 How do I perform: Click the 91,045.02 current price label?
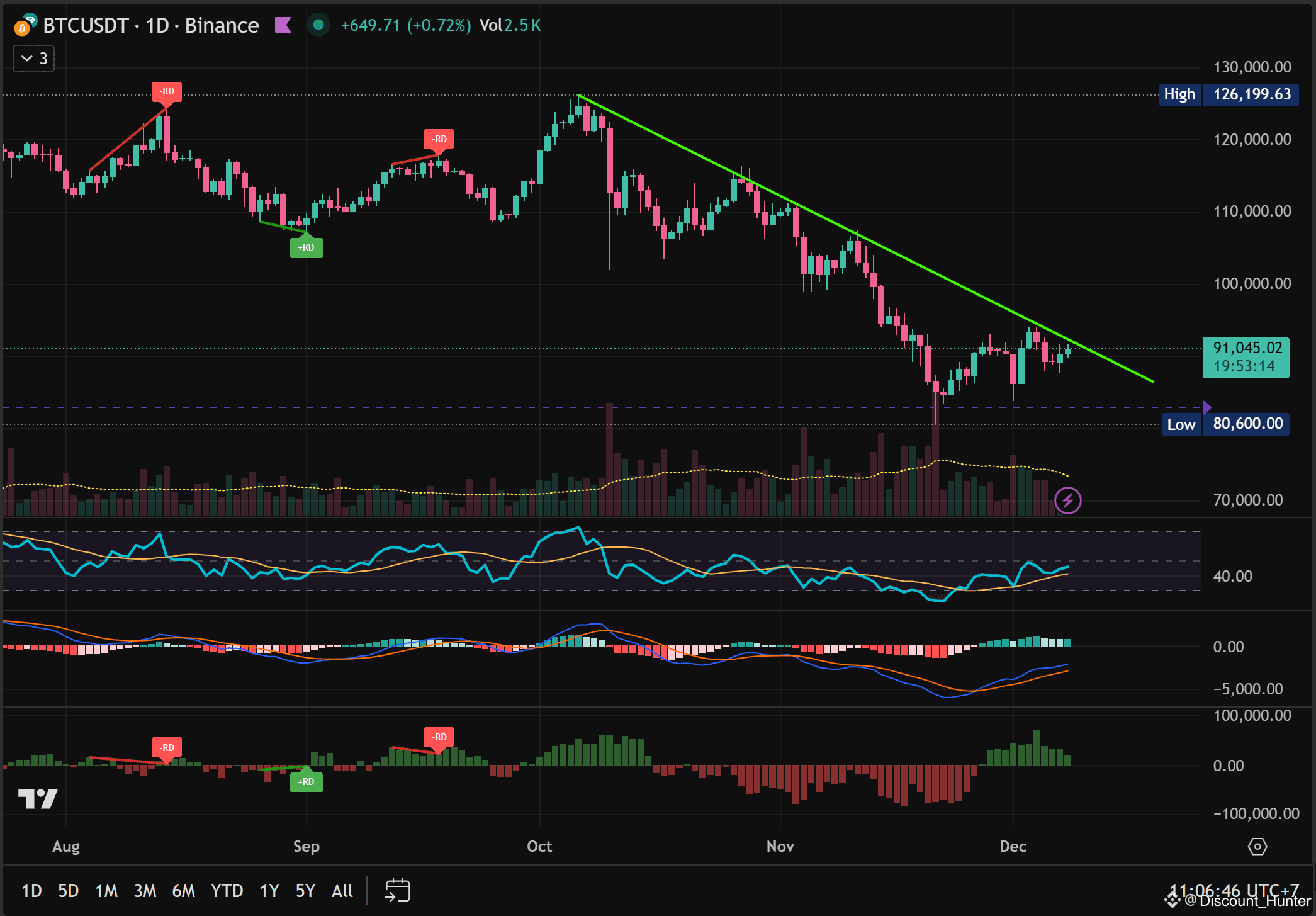tap(1246, 357)
